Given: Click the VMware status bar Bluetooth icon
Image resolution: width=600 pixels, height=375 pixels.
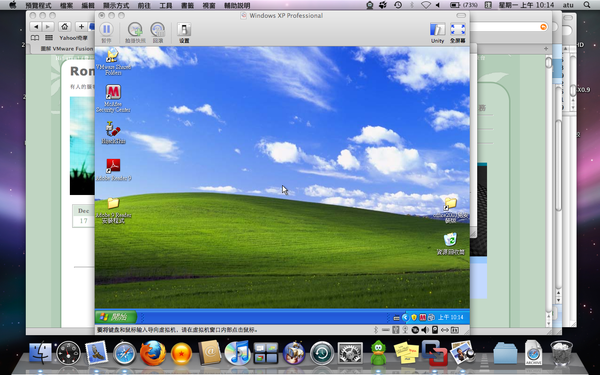Looking at the screenshot, I should click(376, 329).
